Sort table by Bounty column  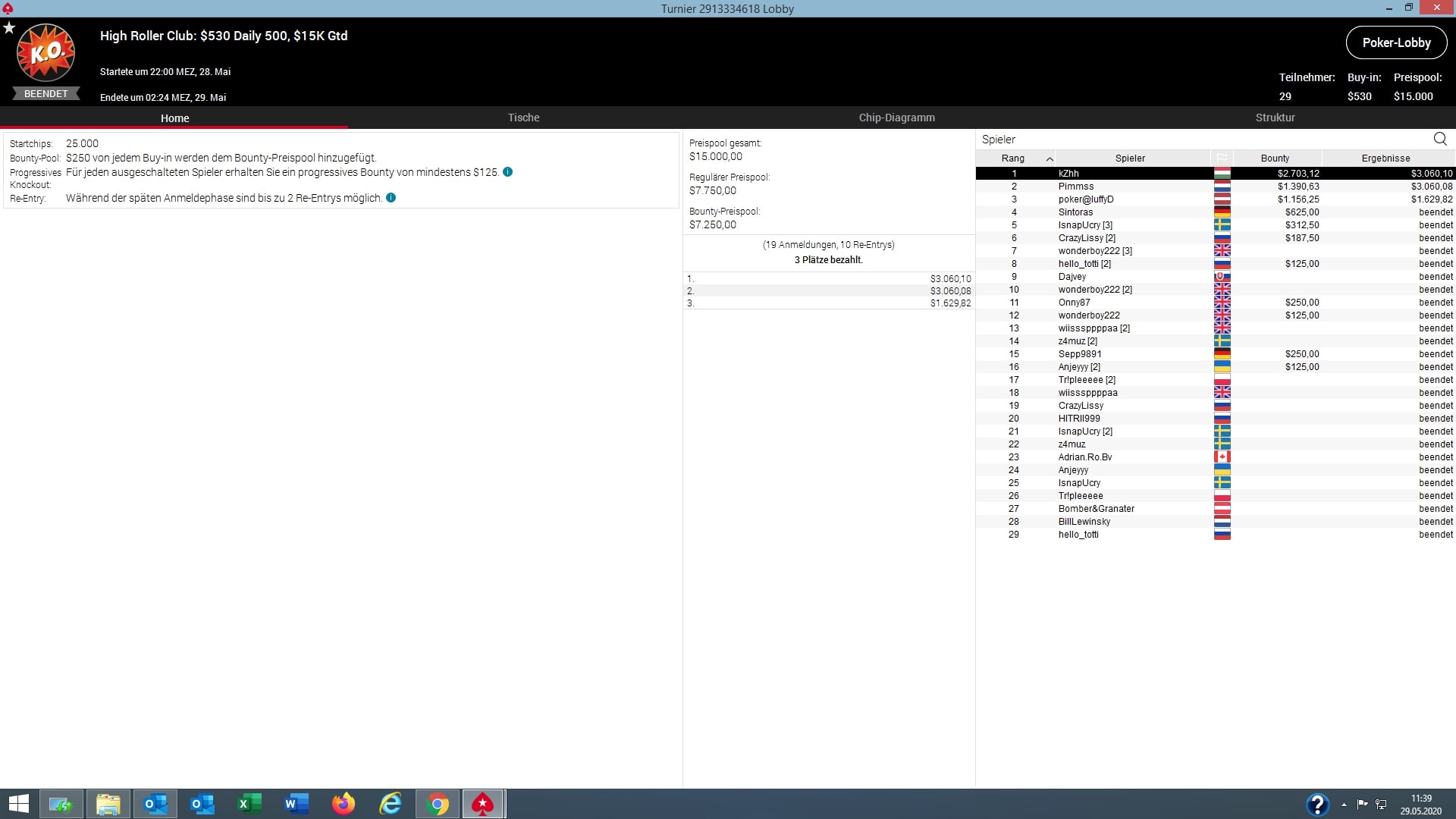click(1275, 158)
